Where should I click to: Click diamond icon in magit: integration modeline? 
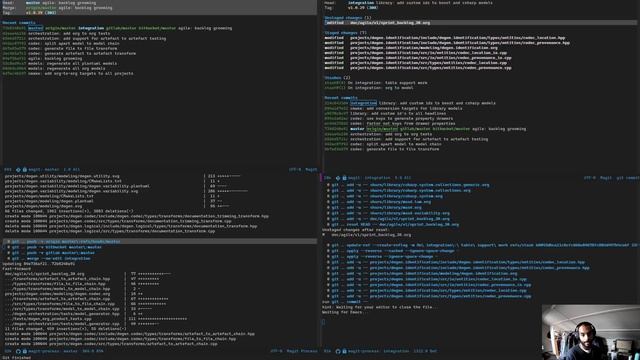[338, 178]
